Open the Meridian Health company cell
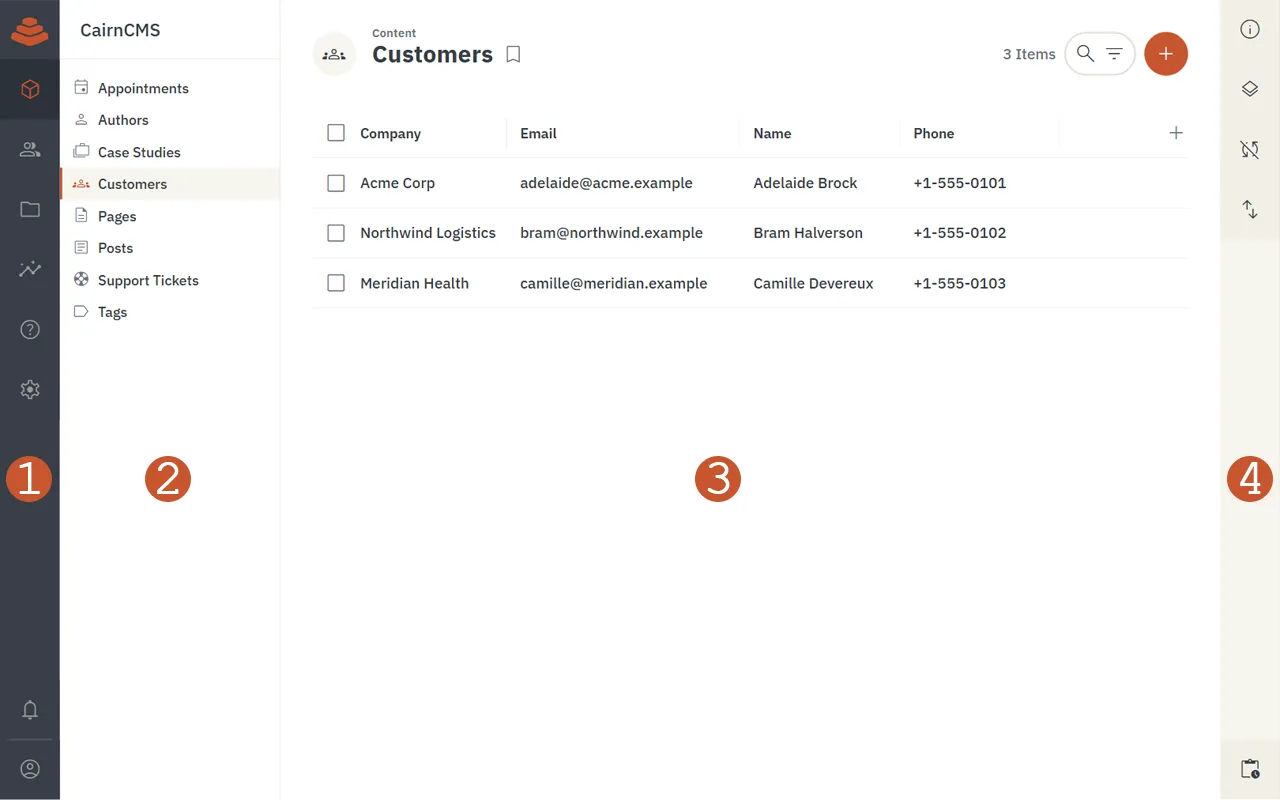This screenshot has width=1280, height=800. click(x=414, y=283)
